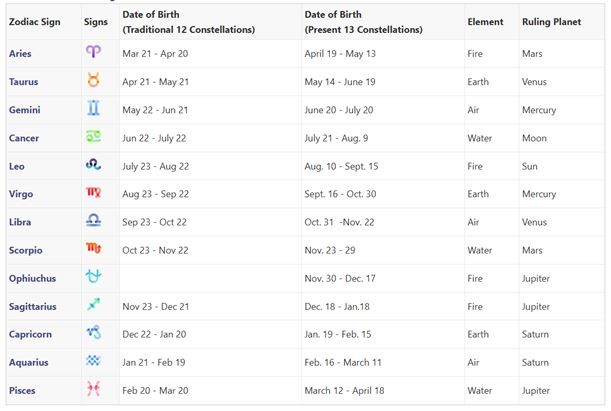Viewport: 611px width, 411px height.
Task: Open the Aries zodiac sign link
Action: pyautogui.click(x=21, y=53)
